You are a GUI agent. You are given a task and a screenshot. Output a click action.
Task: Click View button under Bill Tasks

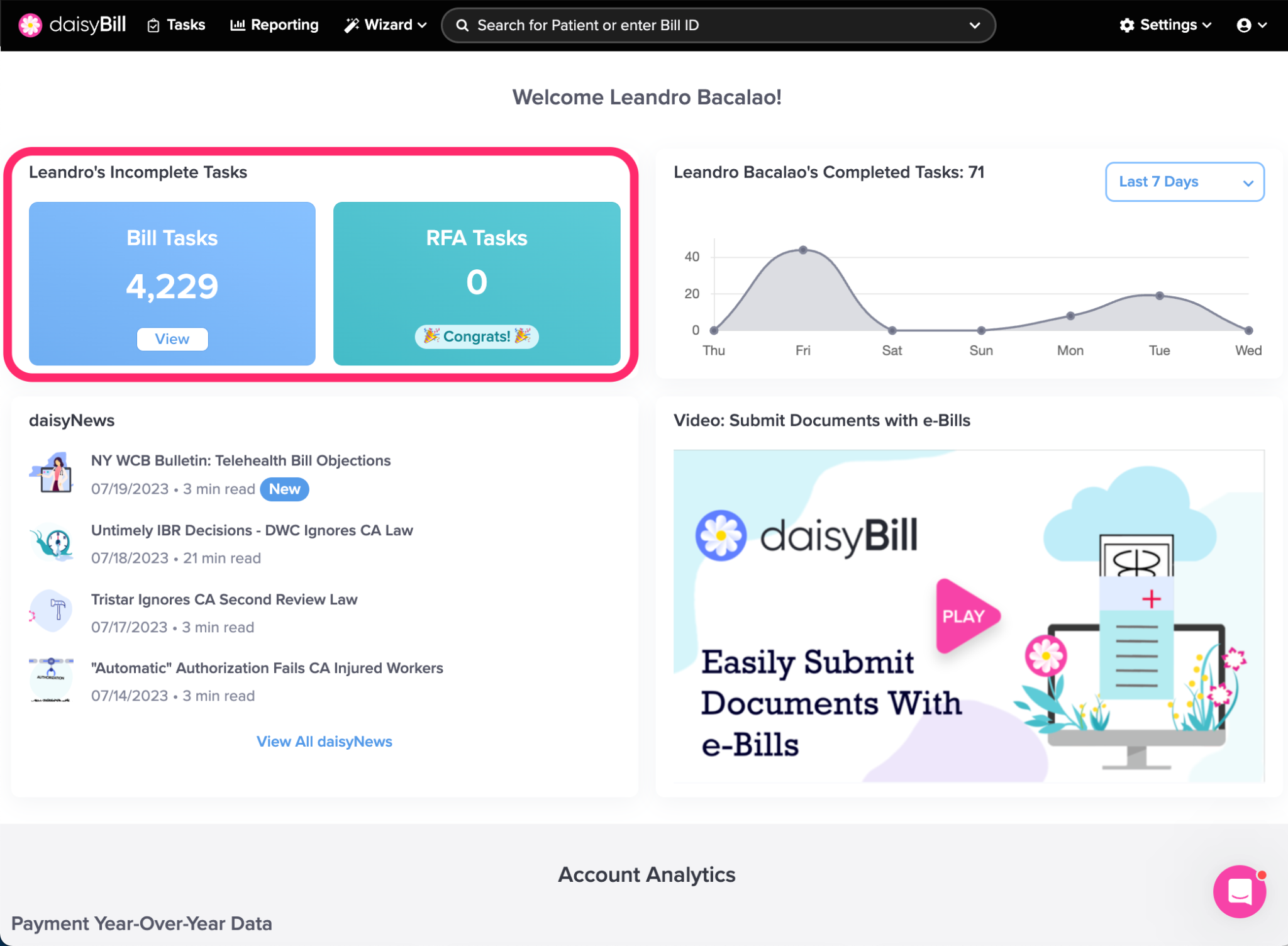[172, 339]
